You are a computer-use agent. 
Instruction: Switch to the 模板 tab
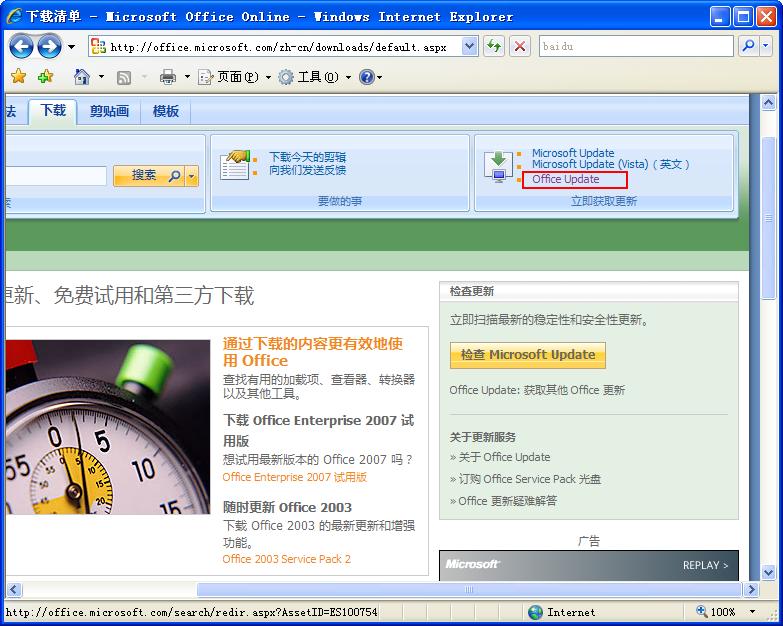tap(166, 111)
